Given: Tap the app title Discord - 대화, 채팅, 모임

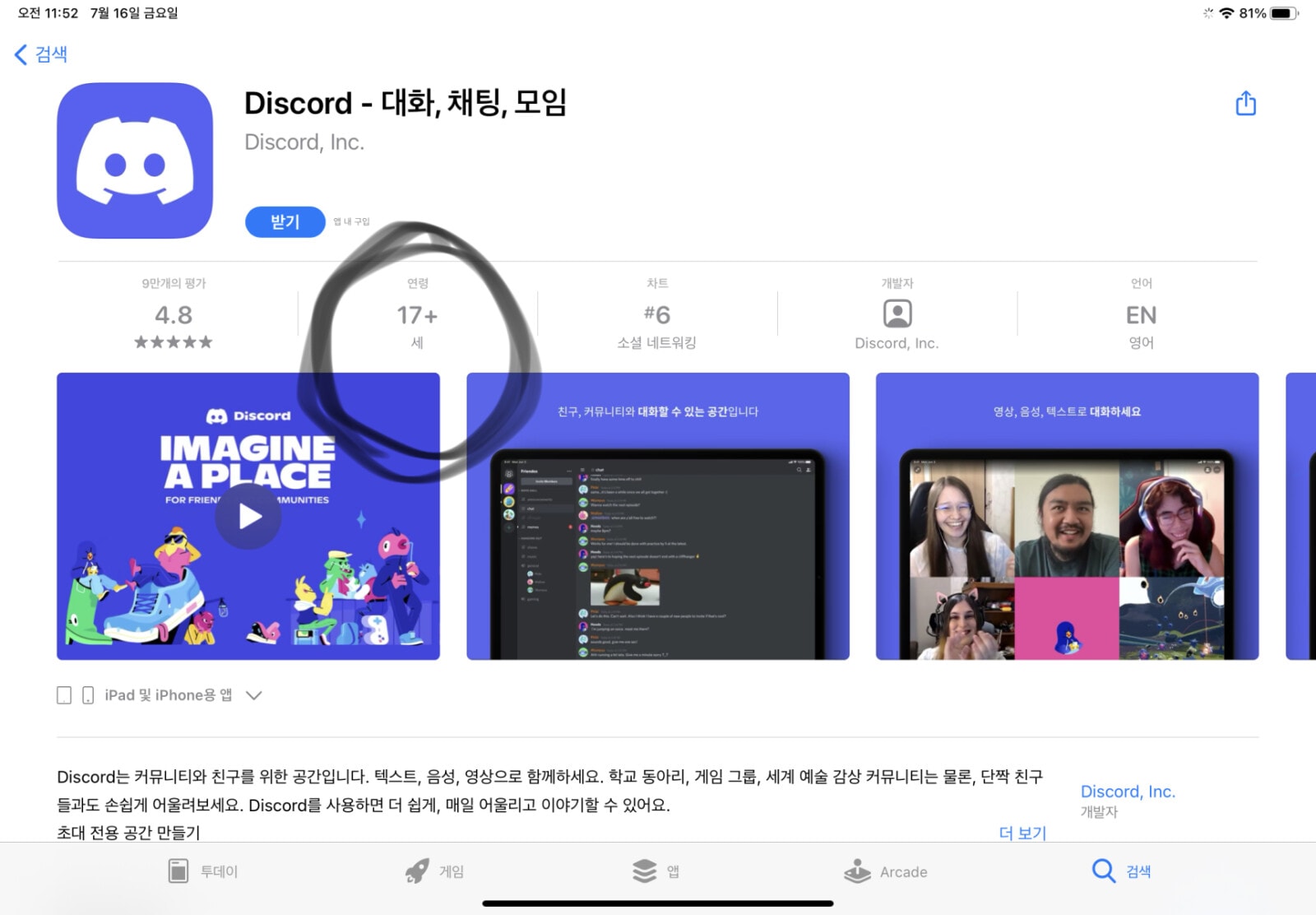Looking at the screenshot, I should (x=405, y=103).
